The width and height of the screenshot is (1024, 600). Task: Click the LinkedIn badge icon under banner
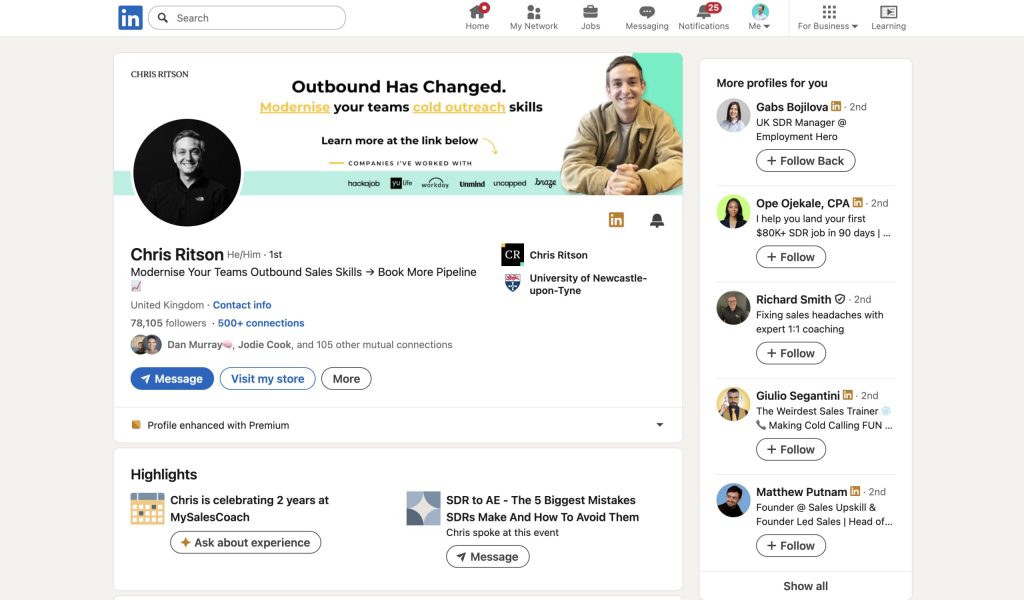click(x=616, y=220)
